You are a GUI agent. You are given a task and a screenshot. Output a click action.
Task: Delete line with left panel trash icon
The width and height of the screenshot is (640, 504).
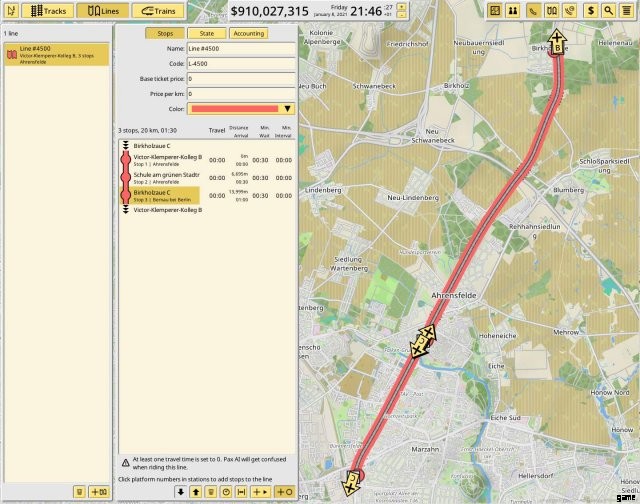click(79, 491)
